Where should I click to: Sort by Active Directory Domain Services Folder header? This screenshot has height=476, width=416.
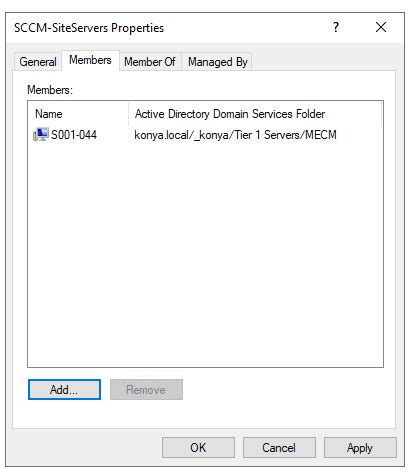pyautogui.click(x=255, y=114)
